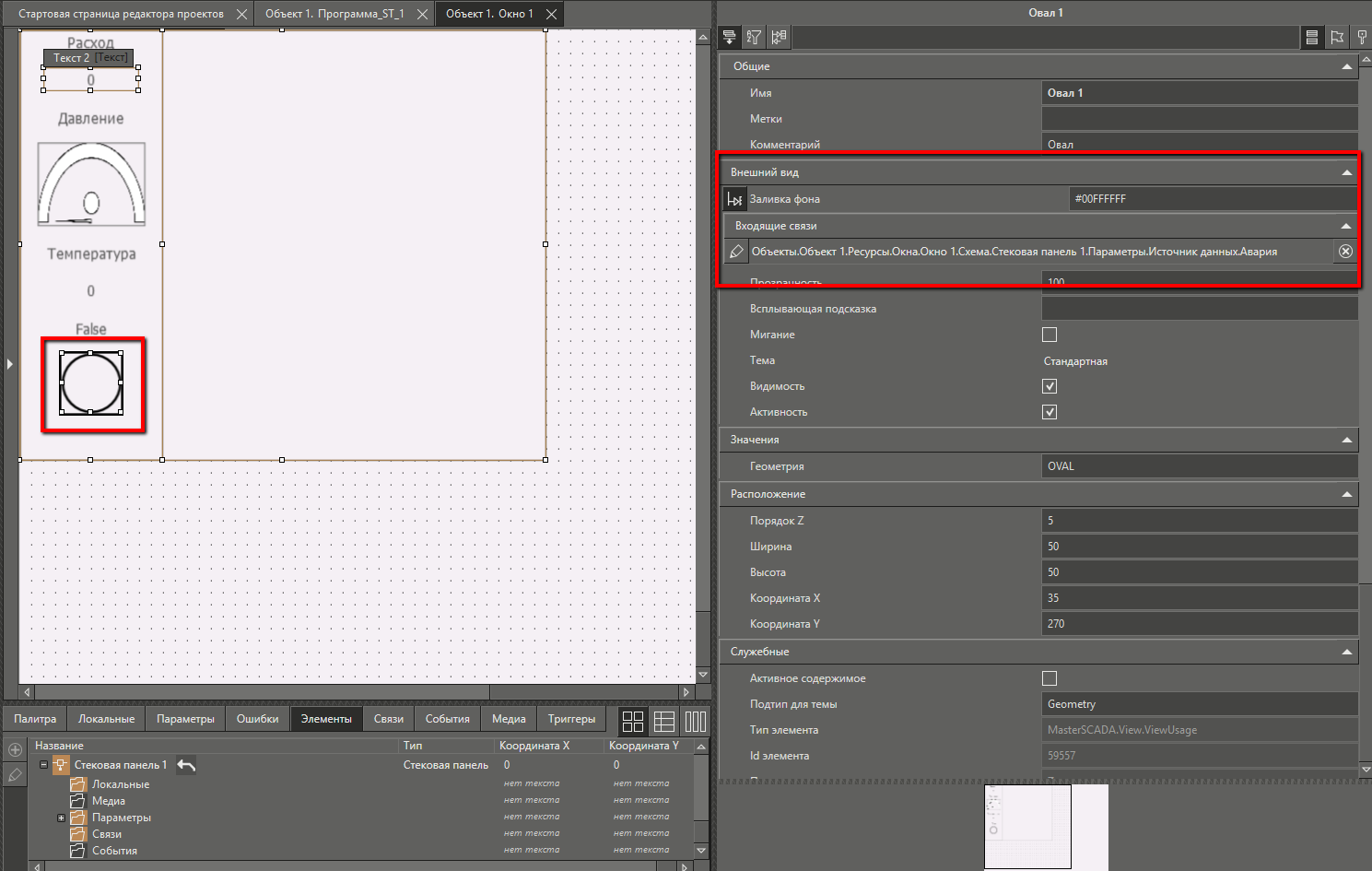The image size is (1372, 871).
Task: Collapse the Общие properties section
Action: point(1346,66)
